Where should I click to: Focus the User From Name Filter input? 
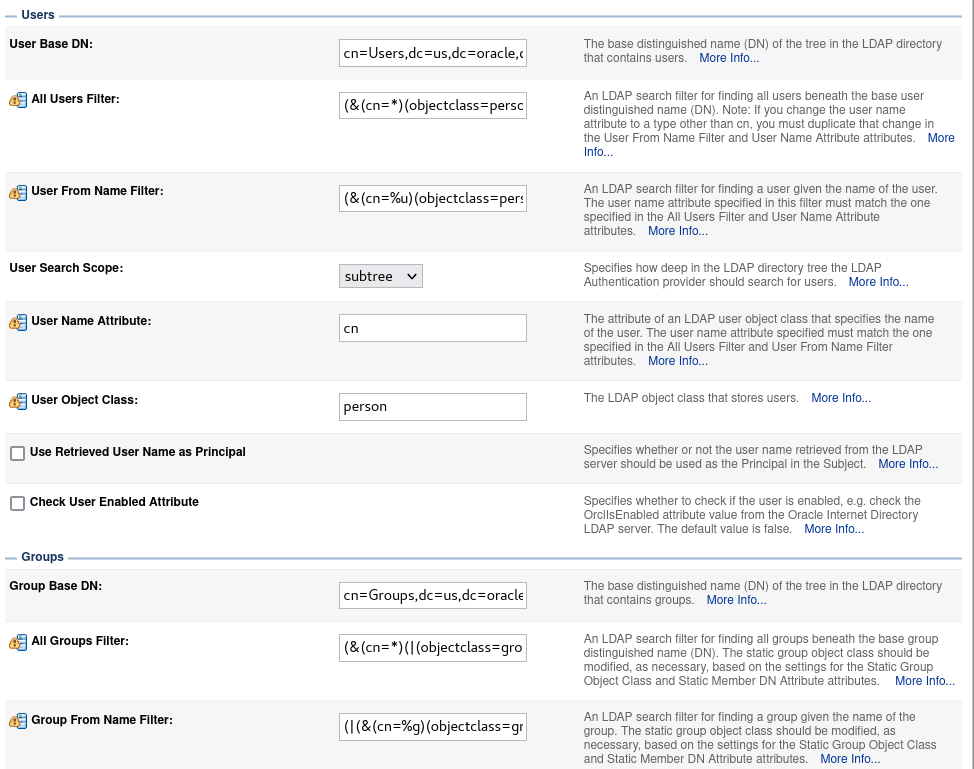(x=432, y=198)
